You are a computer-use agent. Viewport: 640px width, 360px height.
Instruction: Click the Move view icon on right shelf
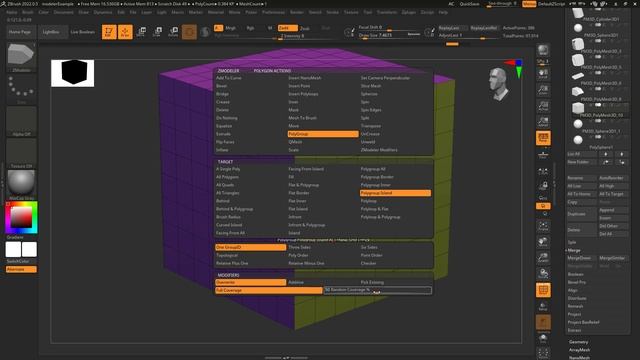(543, 242)
